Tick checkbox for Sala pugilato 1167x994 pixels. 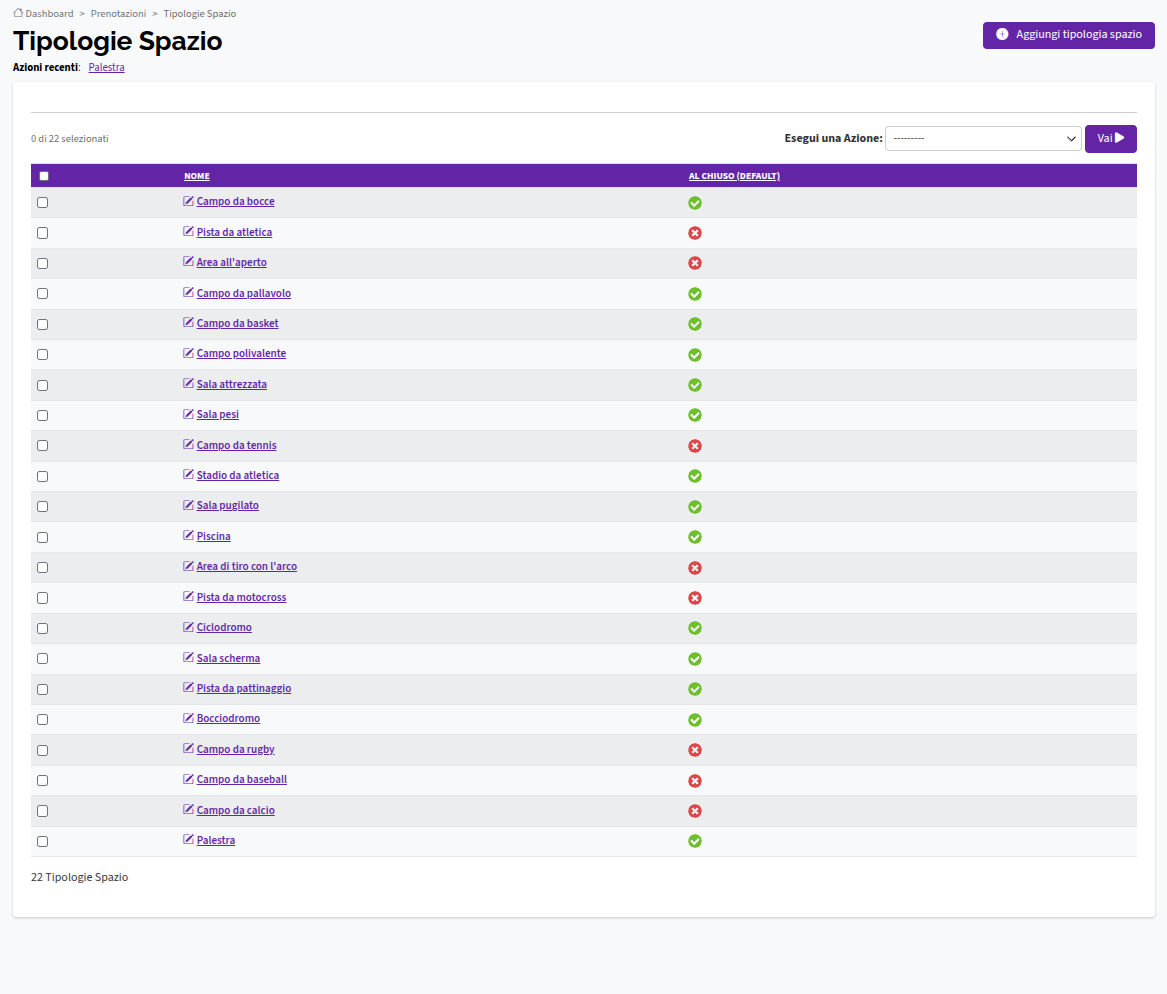point(42,507)
